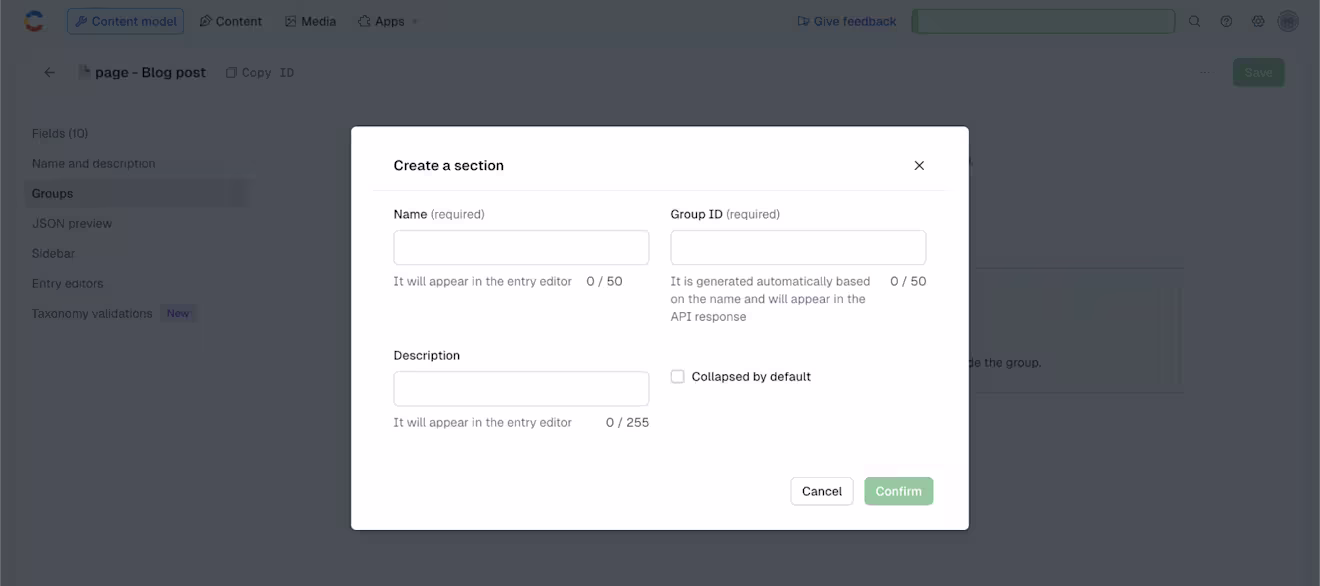Click the green Save button
The height and width of the screenshot is (586, 1320).
pos(1258,72)
